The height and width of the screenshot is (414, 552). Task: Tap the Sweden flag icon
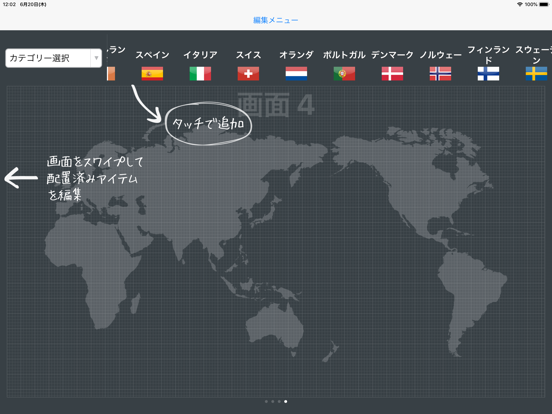coord(536,74)
